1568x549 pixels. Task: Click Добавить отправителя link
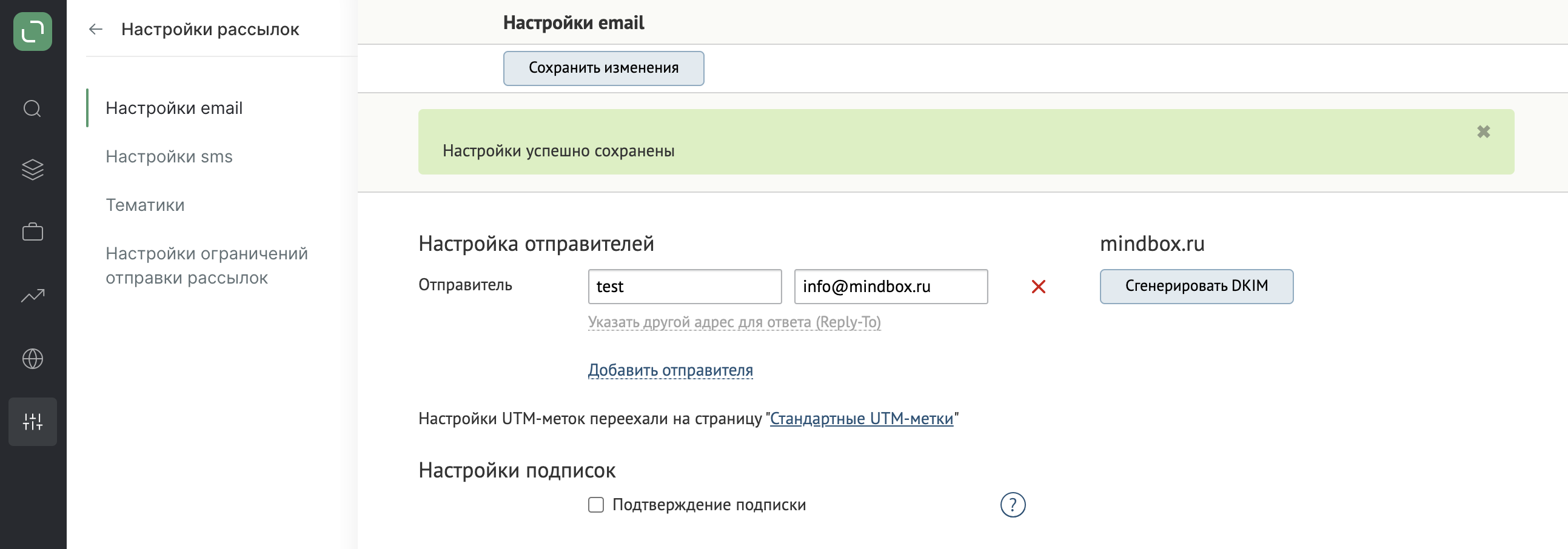click(670, 370)
